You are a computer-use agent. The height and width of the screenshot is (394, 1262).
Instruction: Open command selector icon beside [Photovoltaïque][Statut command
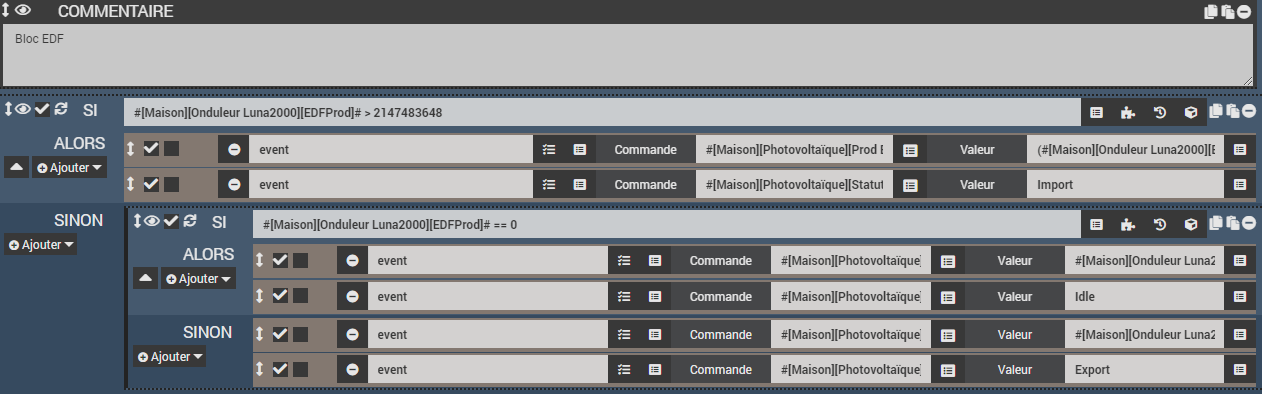(x=910, y=184)
